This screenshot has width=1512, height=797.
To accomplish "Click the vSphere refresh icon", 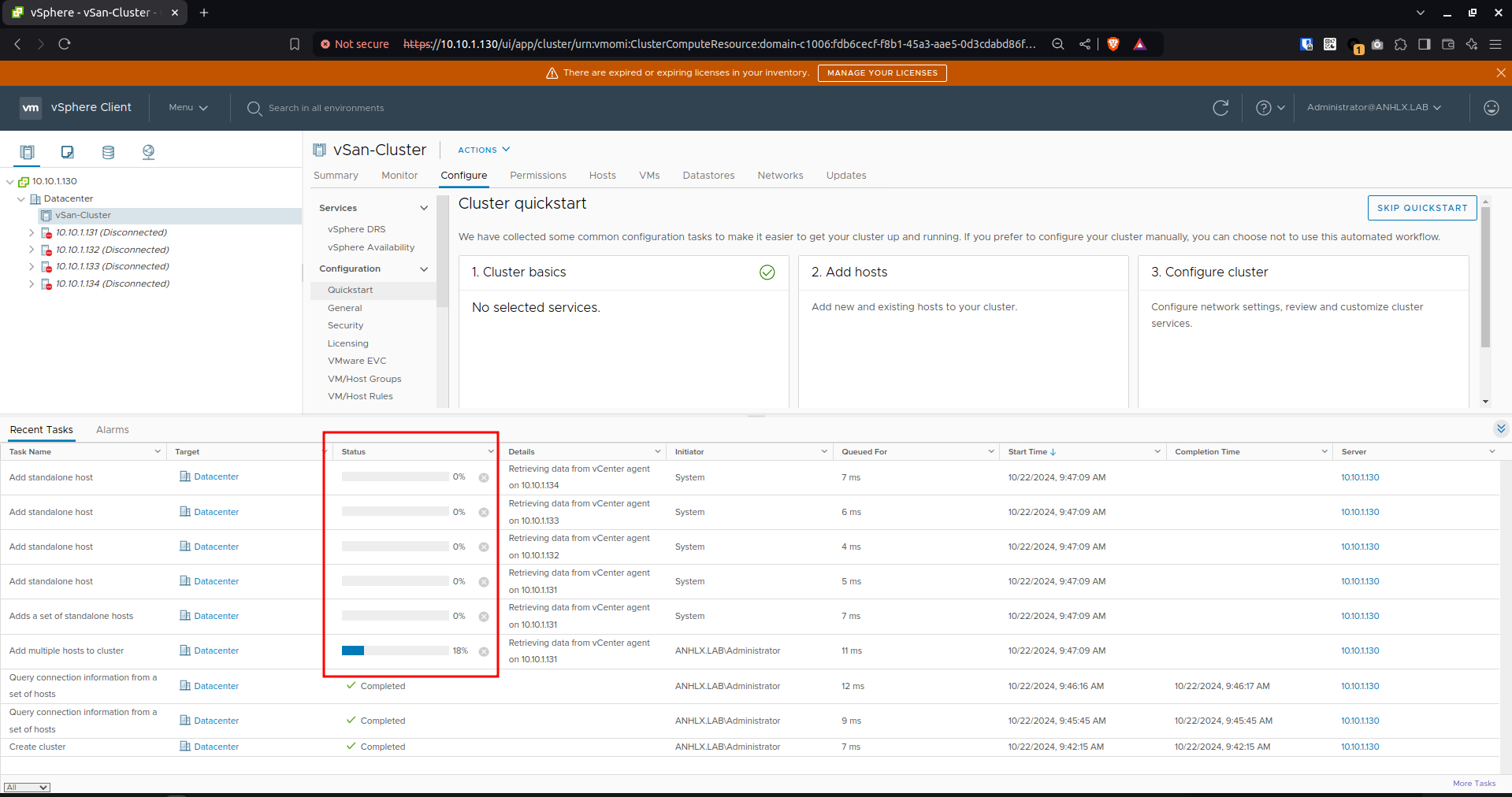I will [x=1220, y=108].
